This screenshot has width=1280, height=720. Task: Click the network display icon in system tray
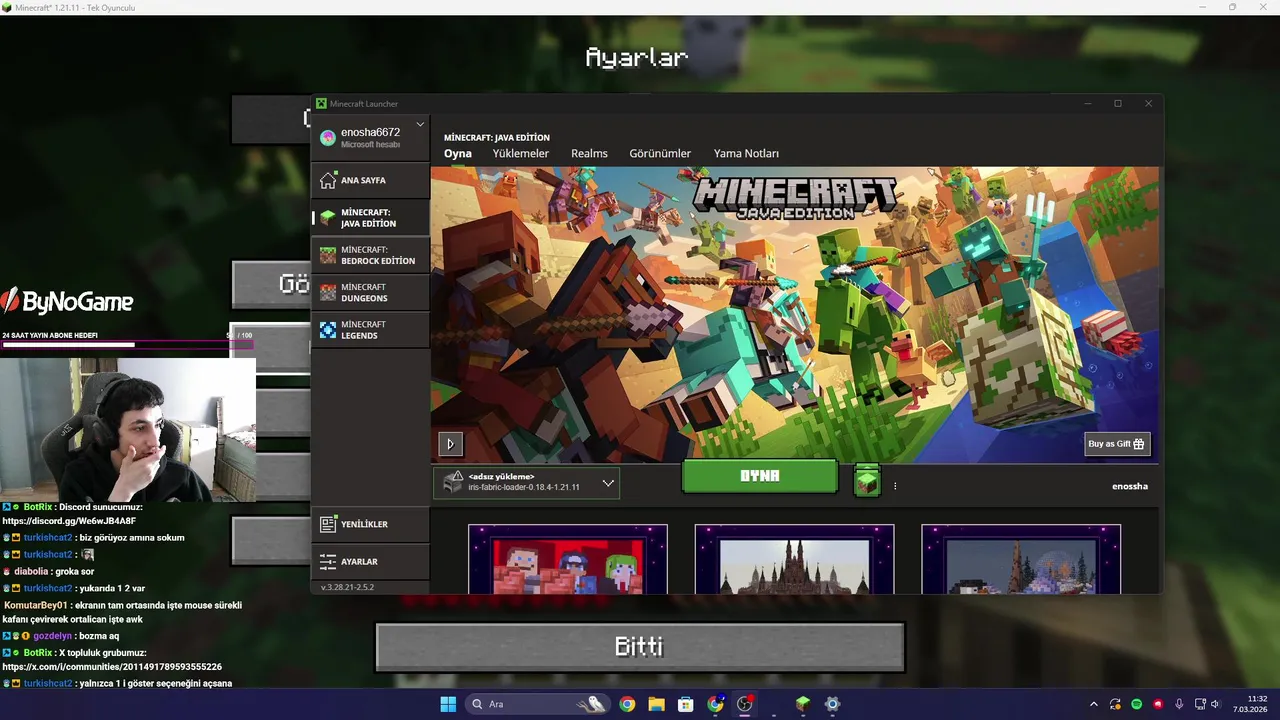(x=1199, y=704)
